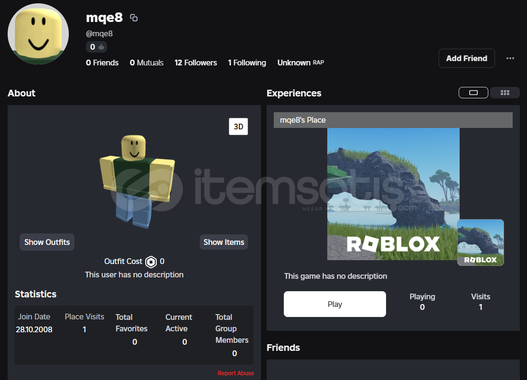Open the mqe8 profile avatar headshot
Screen dimensions: 527x380
point(38,34)
